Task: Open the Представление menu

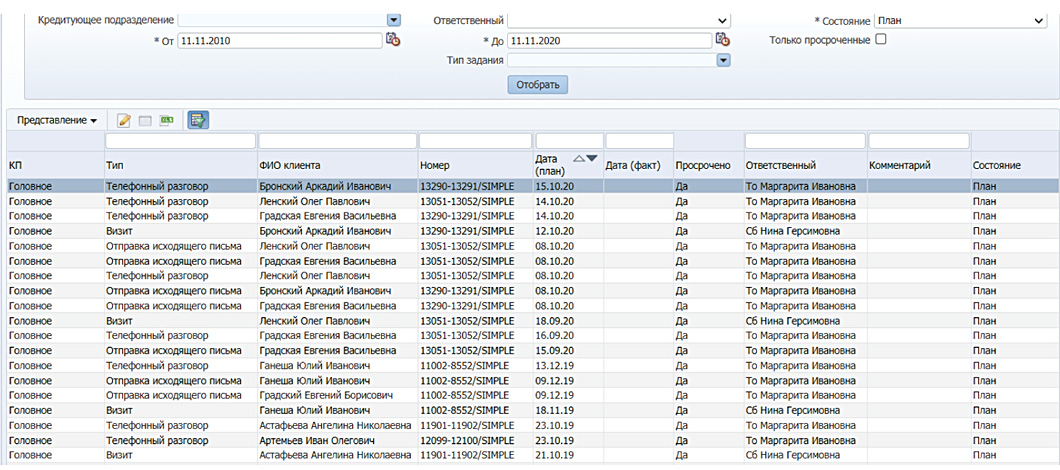Action: (x=57, y=120)
